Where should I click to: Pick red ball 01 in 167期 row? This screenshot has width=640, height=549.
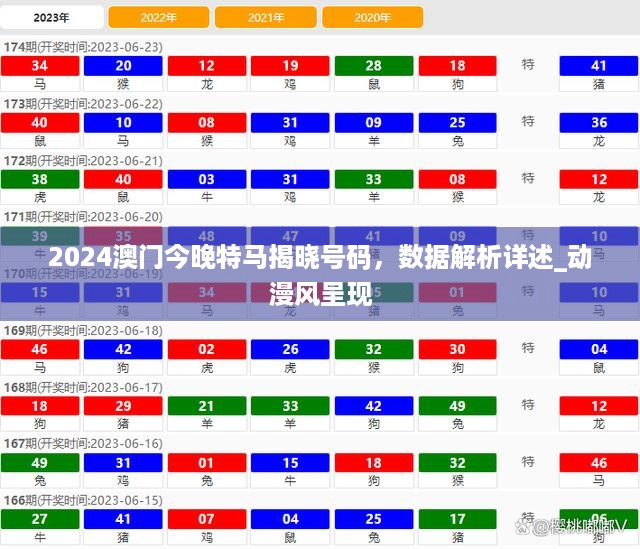pyautogui.click(x=207, y=463)
